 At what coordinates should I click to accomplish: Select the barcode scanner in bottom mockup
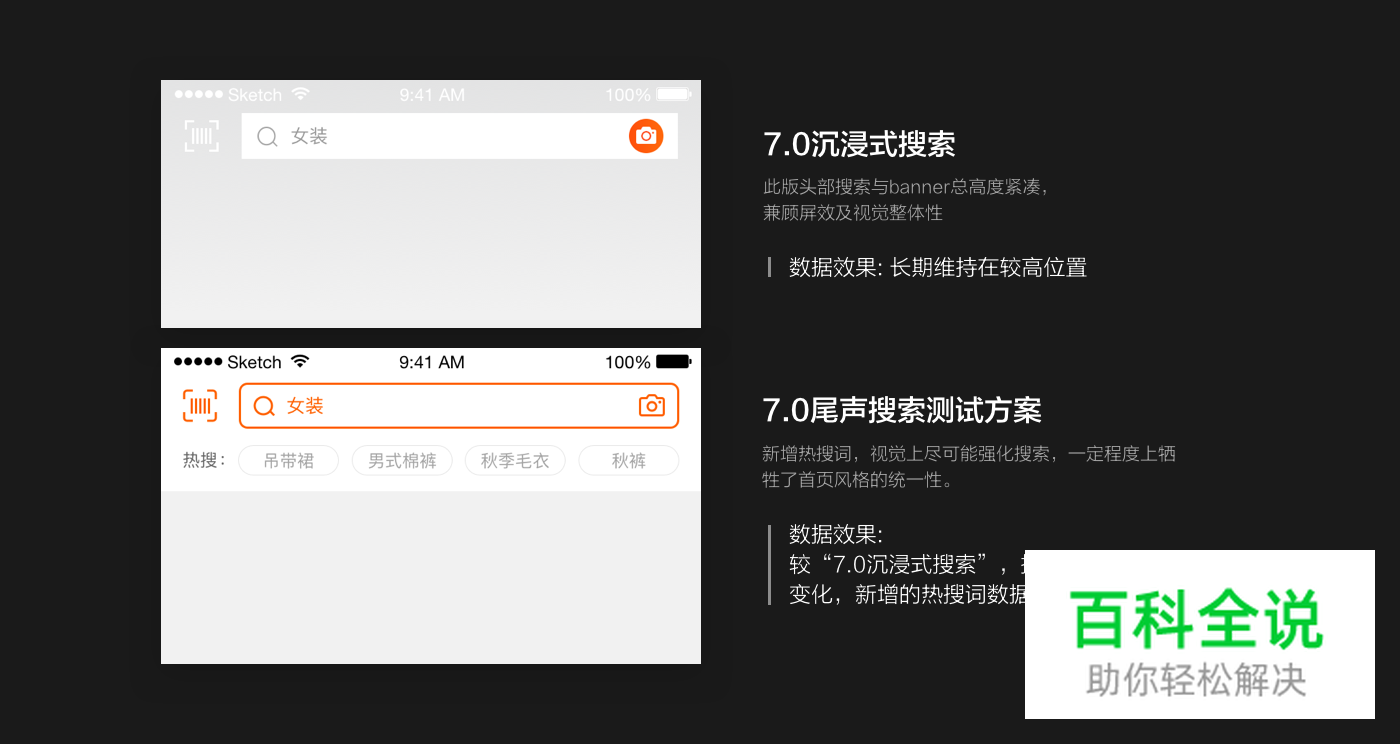click(x=199, y=406)
